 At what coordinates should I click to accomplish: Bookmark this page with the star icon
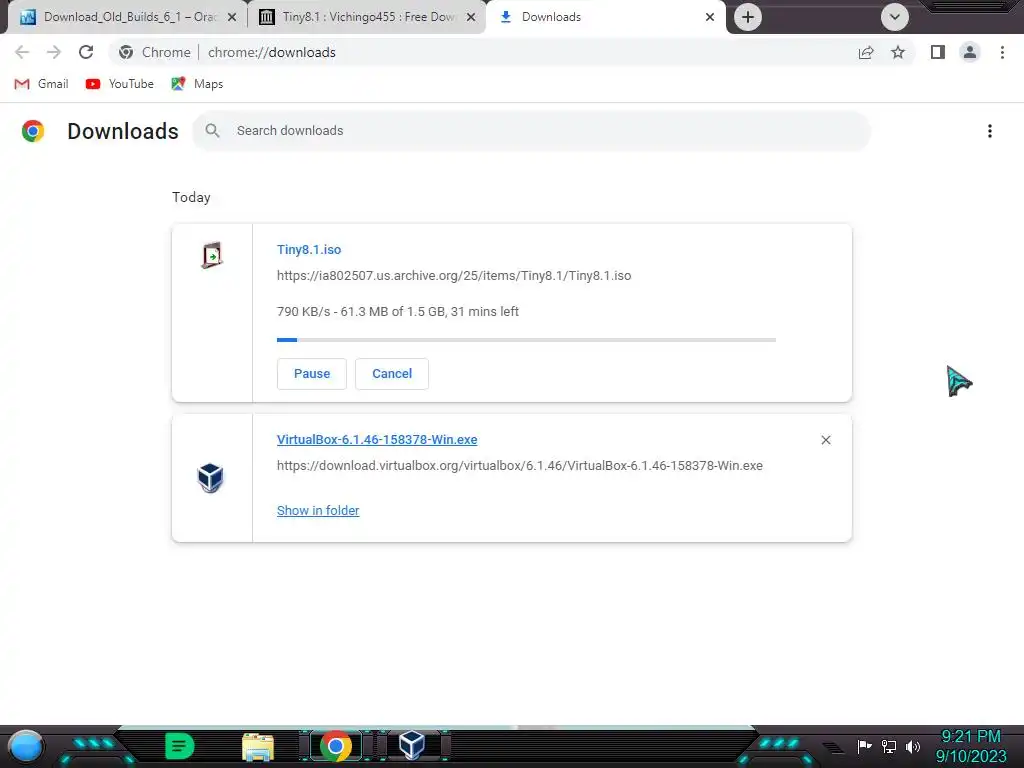pyautogui.click(x=898, y=52)
